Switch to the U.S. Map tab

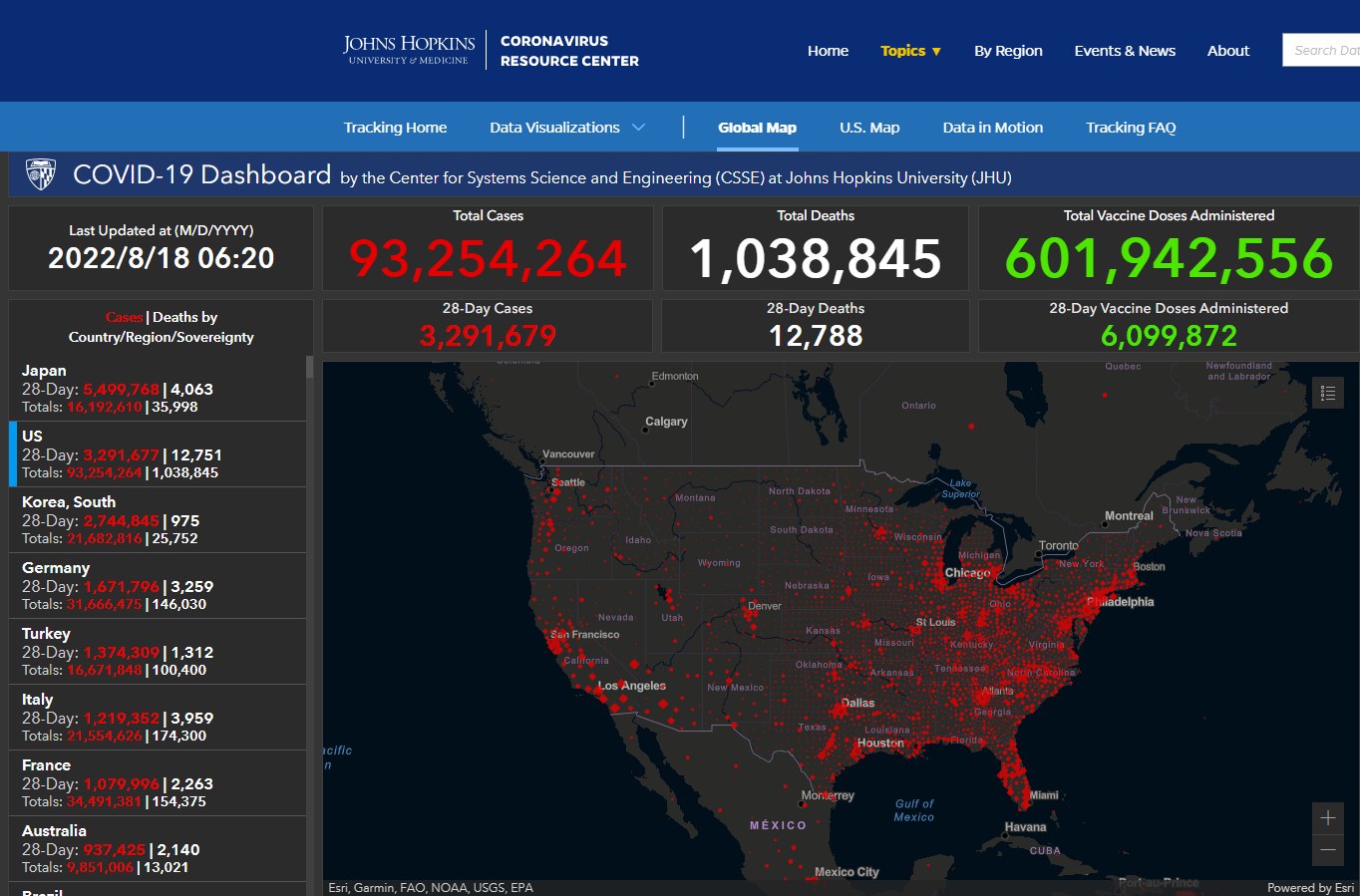click(x=868, y=128)
